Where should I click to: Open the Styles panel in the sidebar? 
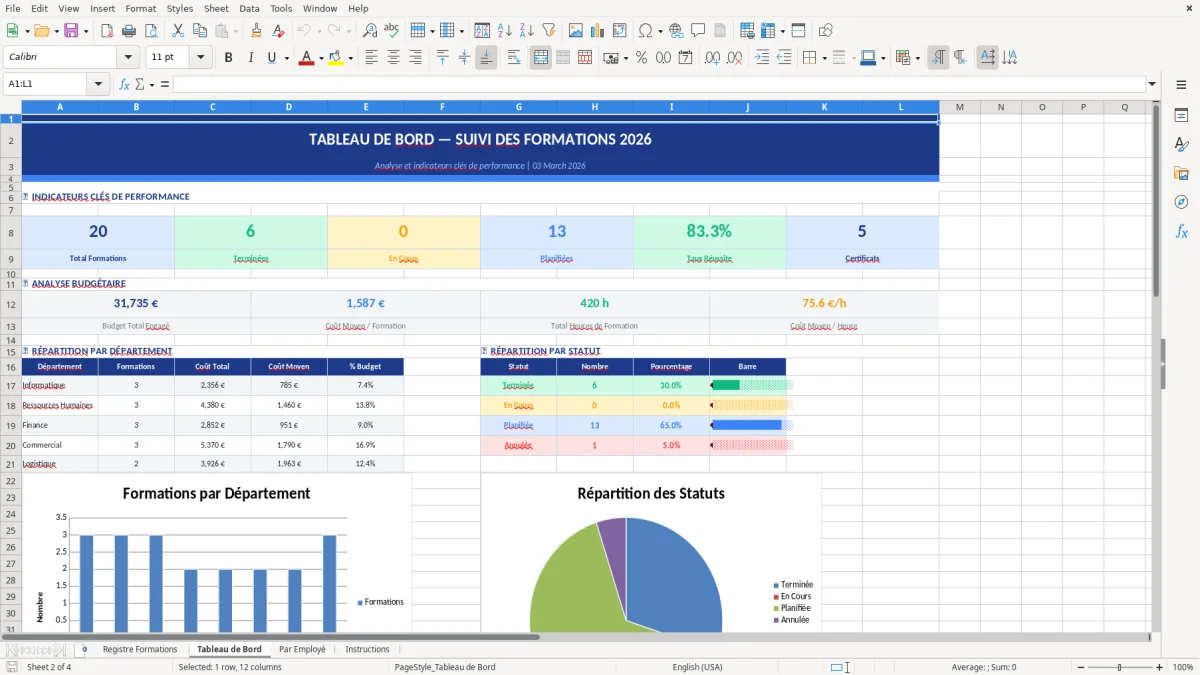[x=1183, y=143]
